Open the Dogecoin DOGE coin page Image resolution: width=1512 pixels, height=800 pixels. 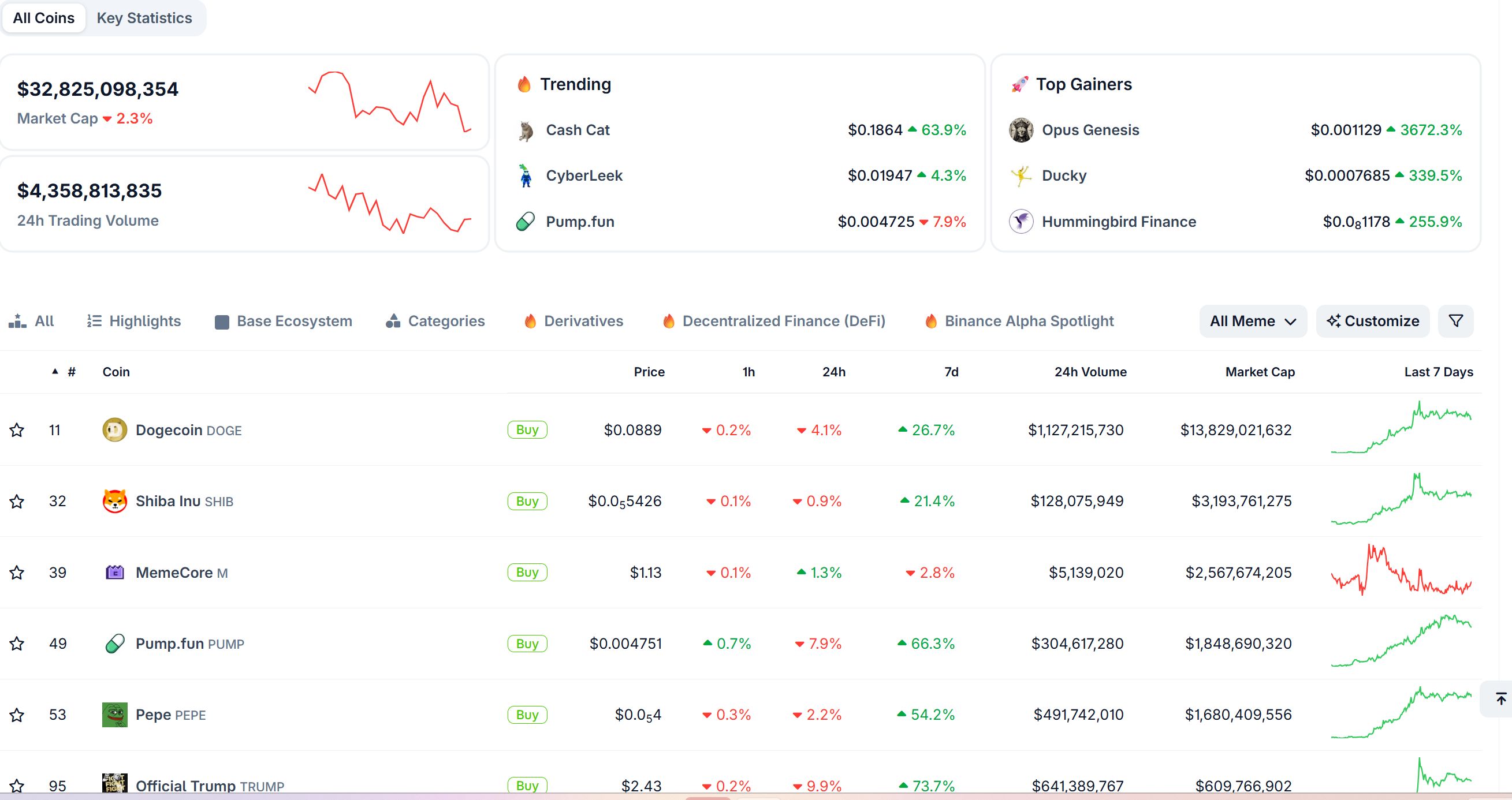click(188, 430)
